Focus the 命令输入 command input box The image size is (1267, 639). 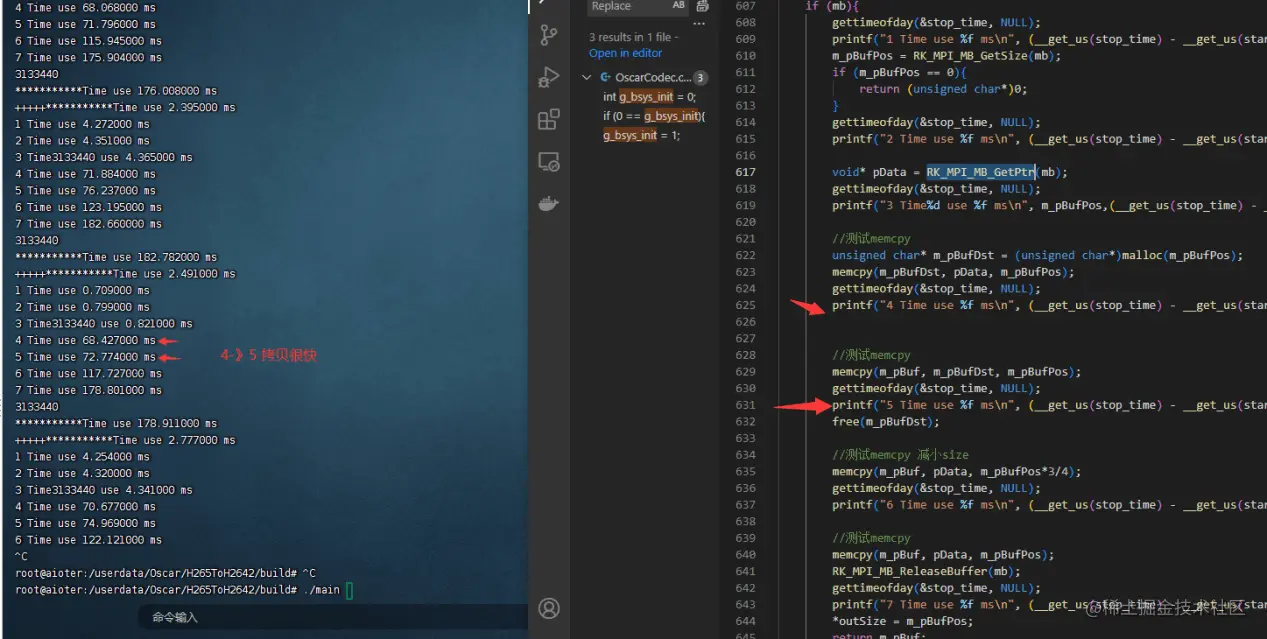coord(333,618)
